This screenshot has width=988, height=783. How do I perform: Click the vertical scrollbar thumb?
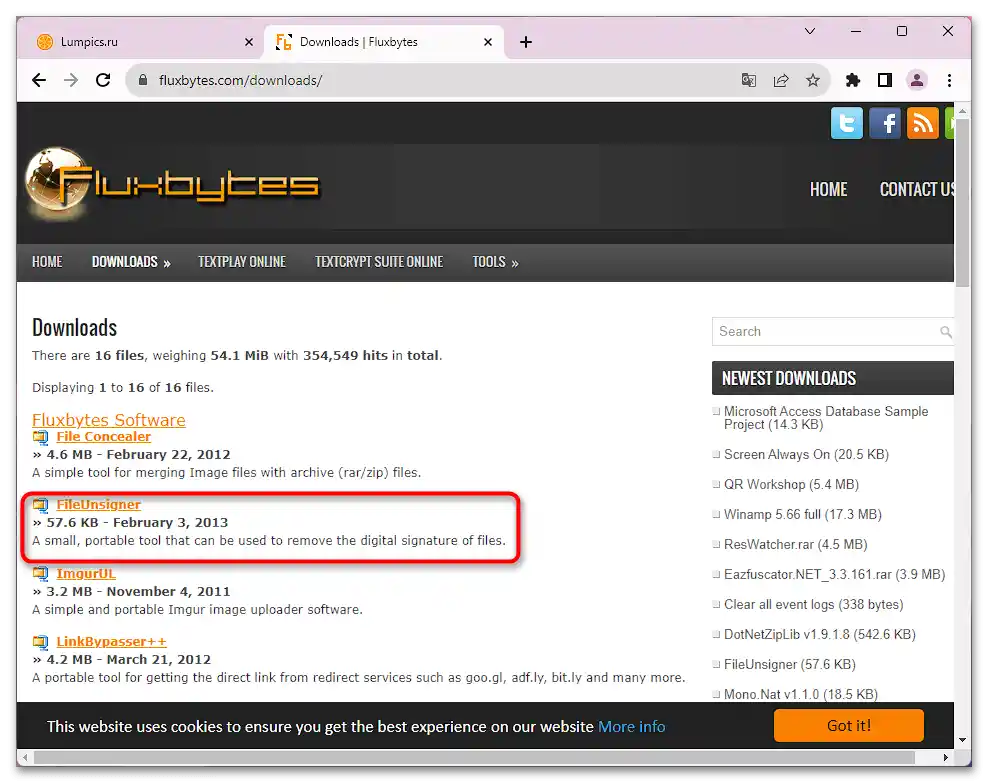point(962,202)
